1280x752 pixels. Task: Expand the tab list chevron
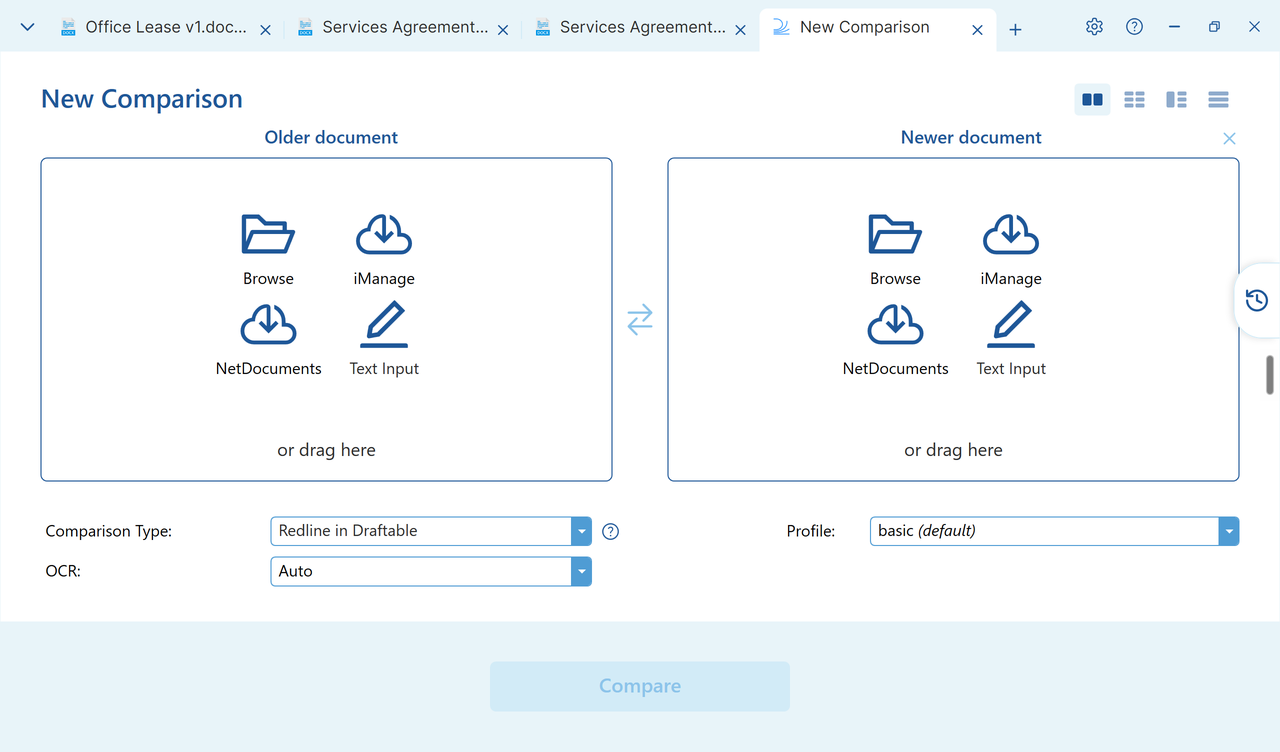(27, 27)
